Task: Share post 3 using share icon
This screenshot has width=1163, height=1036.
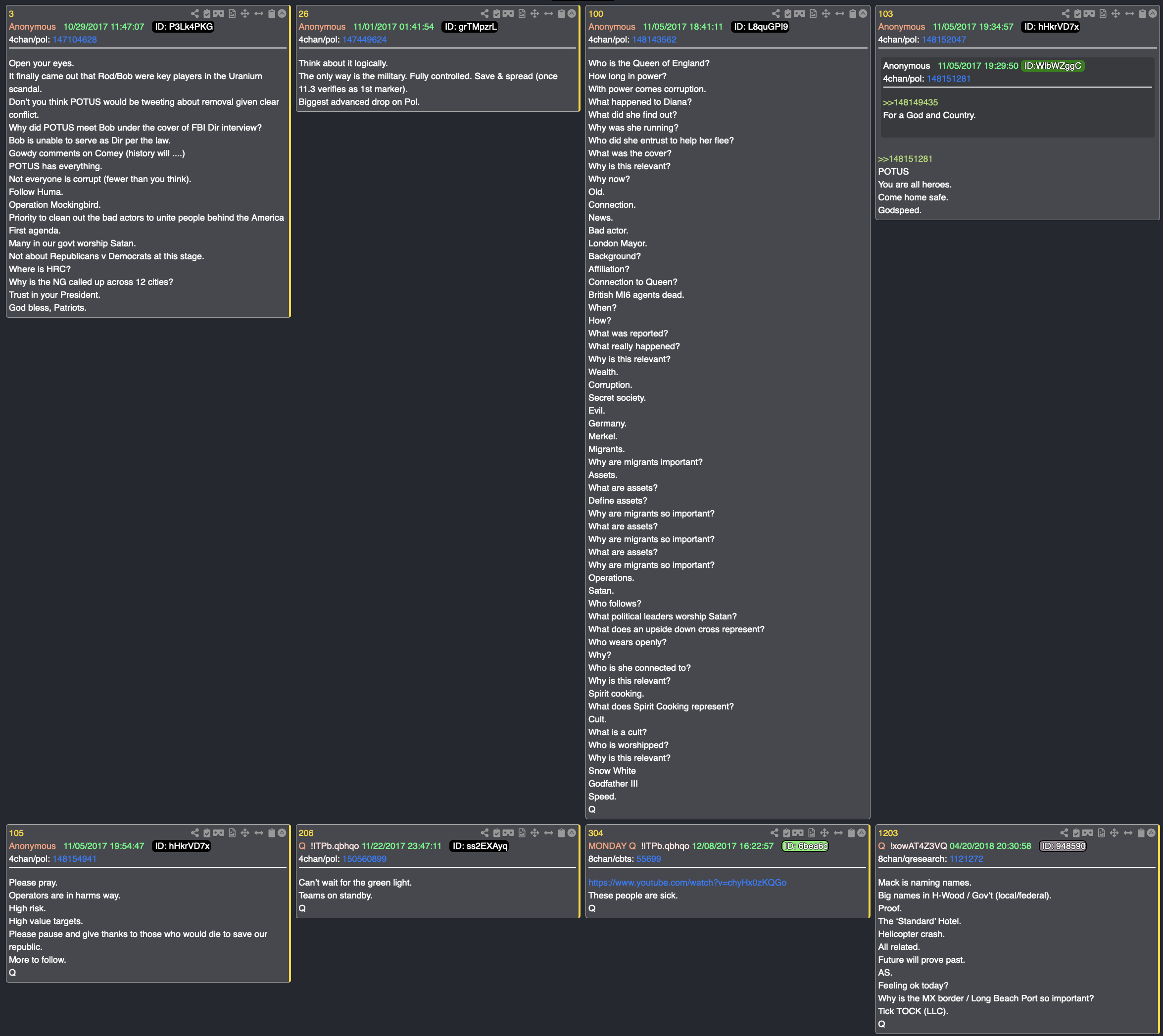Action: [x=194, y=14]
